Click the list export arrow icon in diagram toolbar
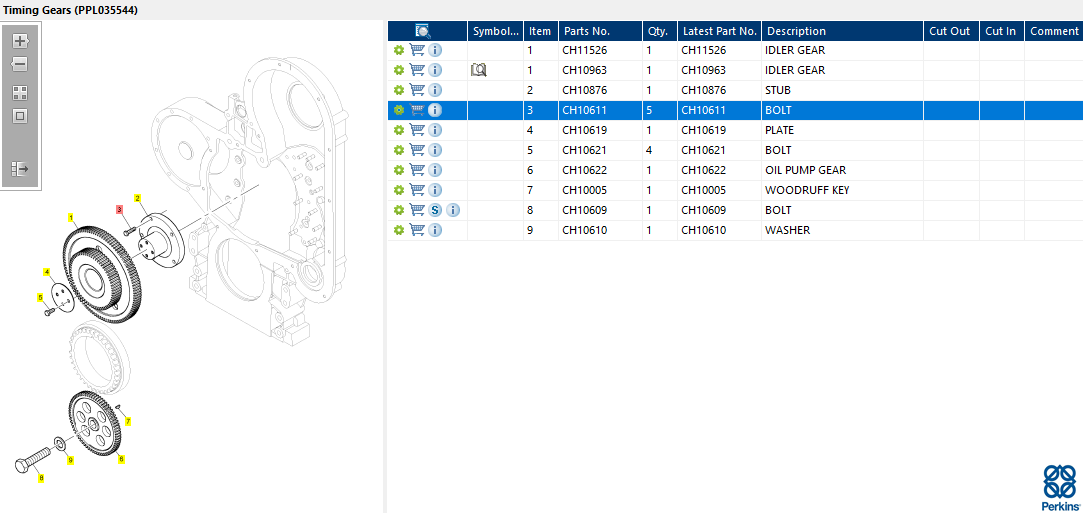Viewport: 1083px width, 513px height. coord(20,168)
